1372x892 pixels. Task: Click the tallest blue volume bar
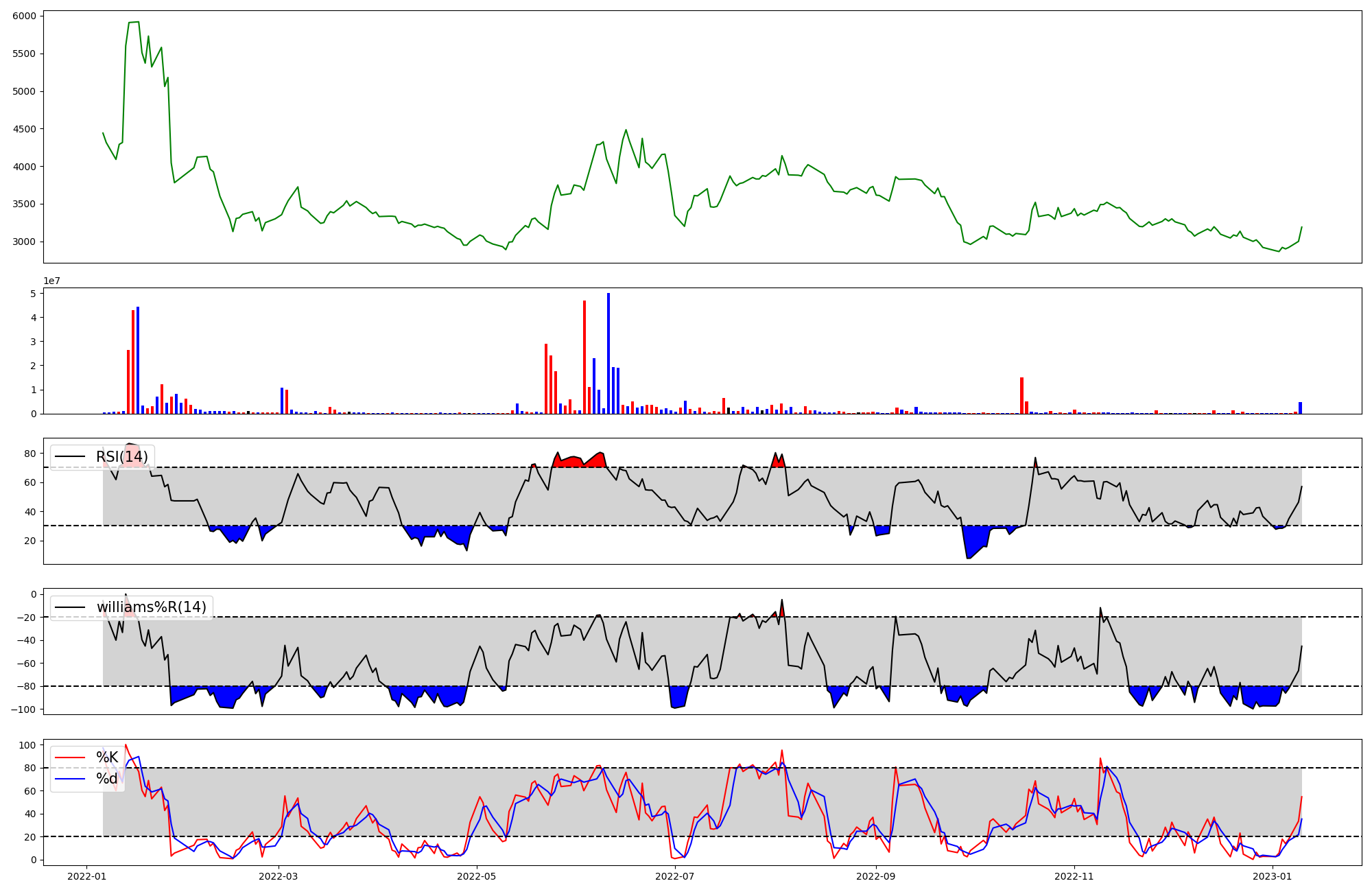click(x=608, y=353)
